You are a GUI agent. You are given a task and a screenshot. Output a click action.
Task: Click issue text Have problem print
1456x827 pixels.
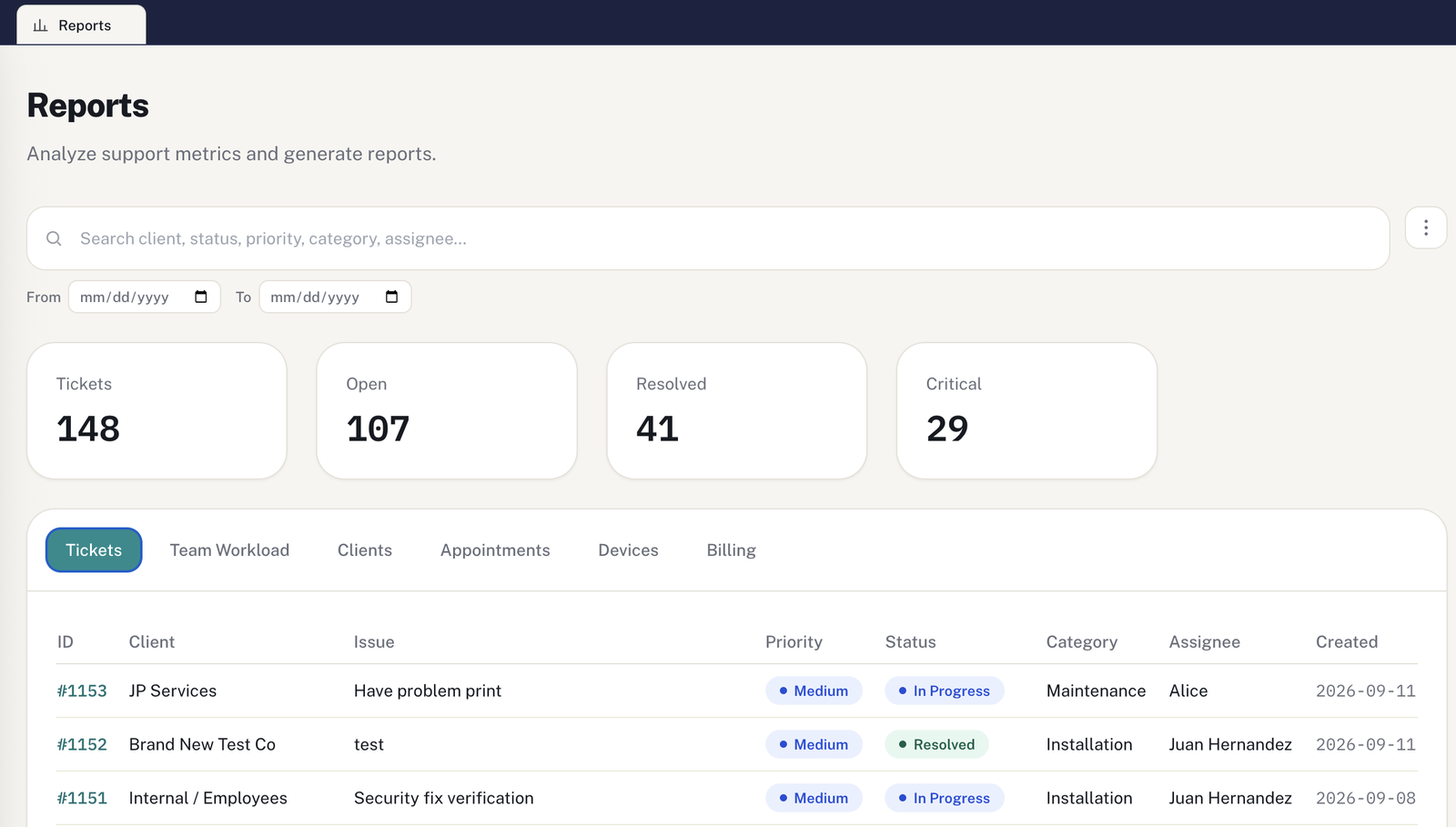click(427, 691)
